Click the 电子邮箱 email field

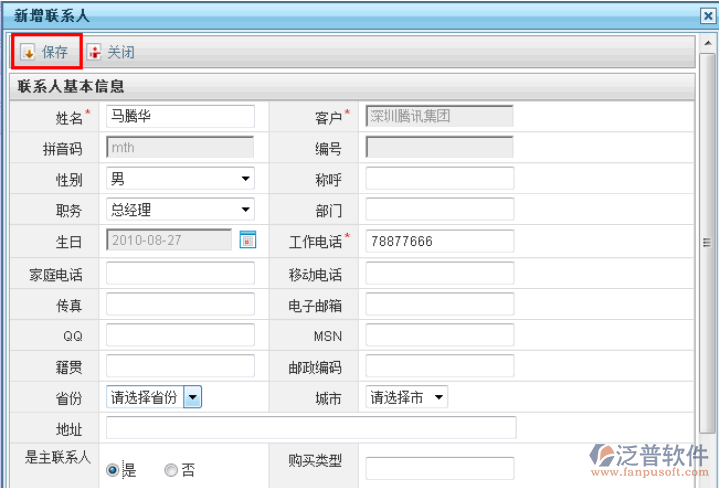click(x=439, y=304)
